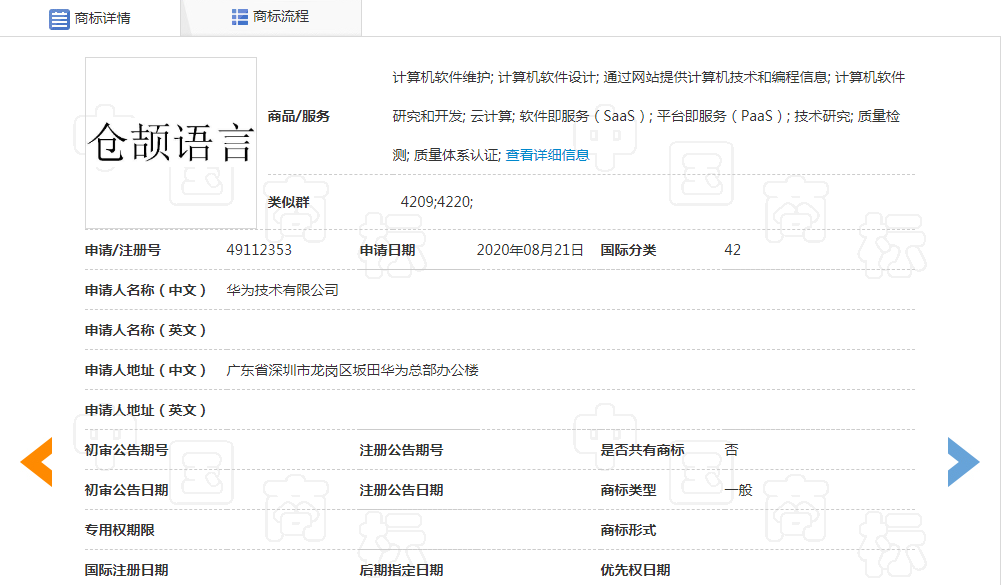Go to previous trademark with orange arrow
This screenshot has height=585, width=1003.
click(x=36, y=462)
